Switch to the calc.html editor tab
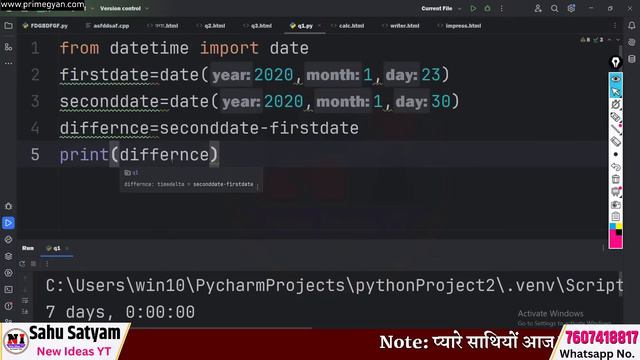The width and height of the screenshot is (640, 360). tap(347, 26)
